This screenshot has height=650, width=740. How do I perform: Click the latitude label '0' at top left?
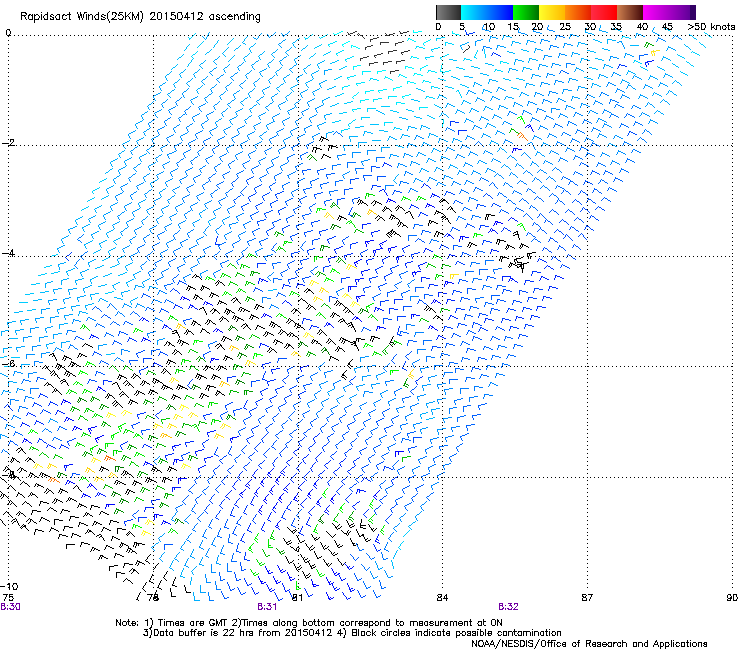pyautogui.click(x=8, y=33)
